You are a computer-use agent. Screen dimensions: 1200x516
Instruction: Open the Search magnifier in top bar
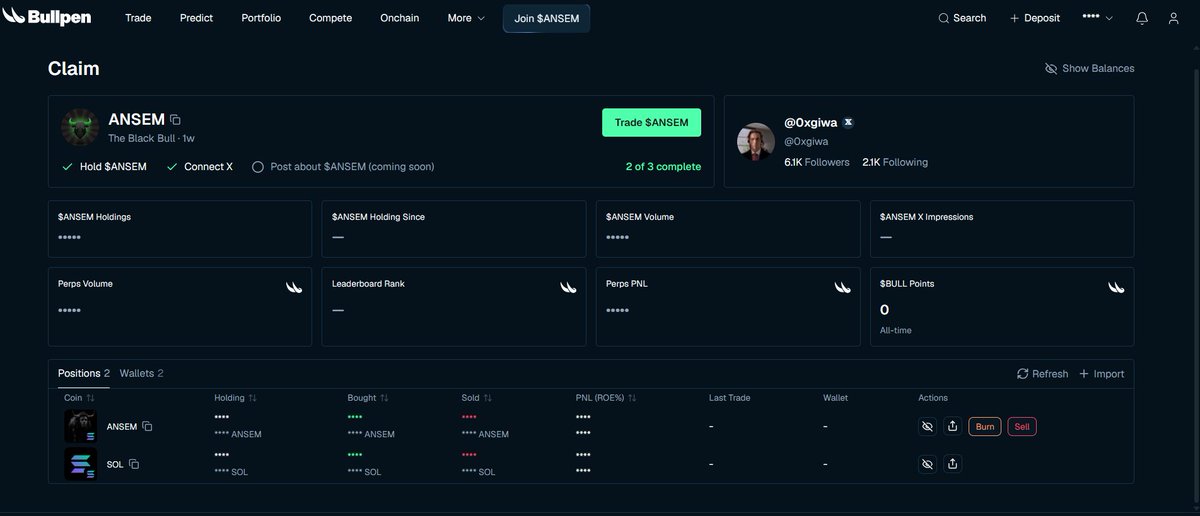click(x=943, y=18)
